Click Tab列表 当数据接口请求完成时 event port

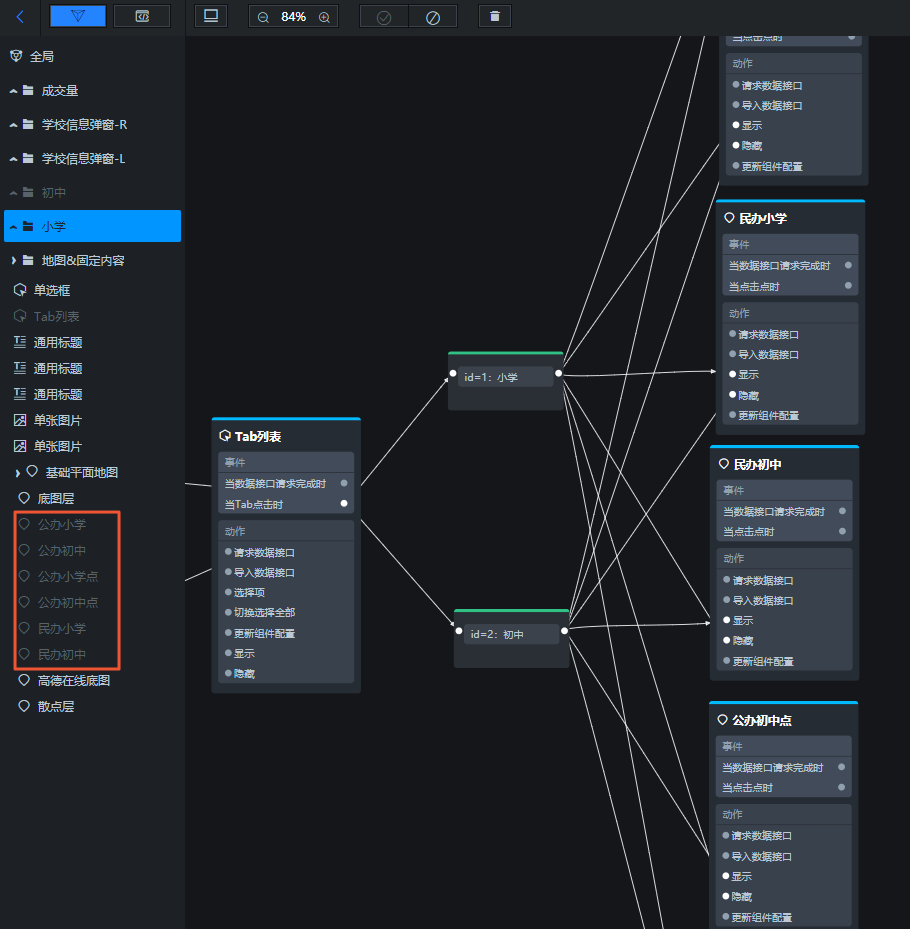pyautogui.click(x=344, y=483)
